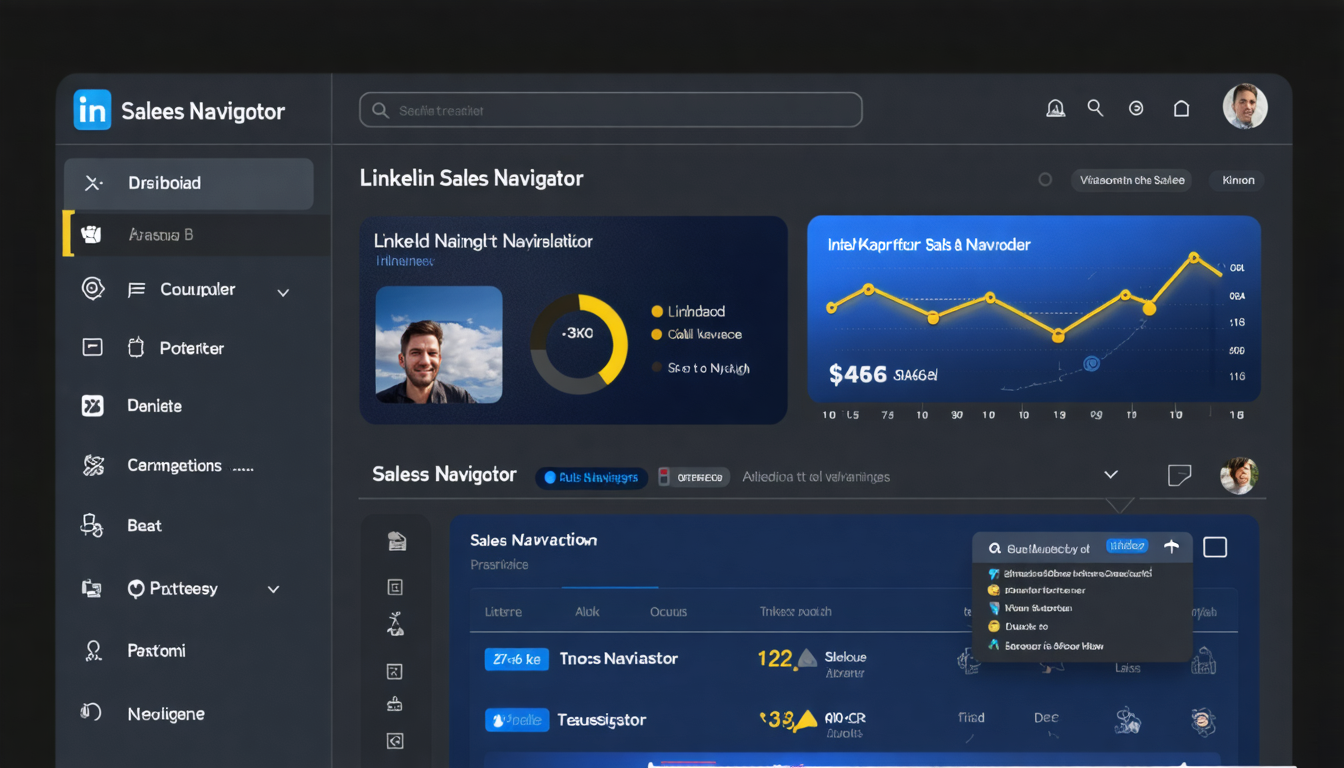Click the rightmost icon in the Teussigstor row
The width and height of the screenshot is (1344, 768).
point(1203,720)
